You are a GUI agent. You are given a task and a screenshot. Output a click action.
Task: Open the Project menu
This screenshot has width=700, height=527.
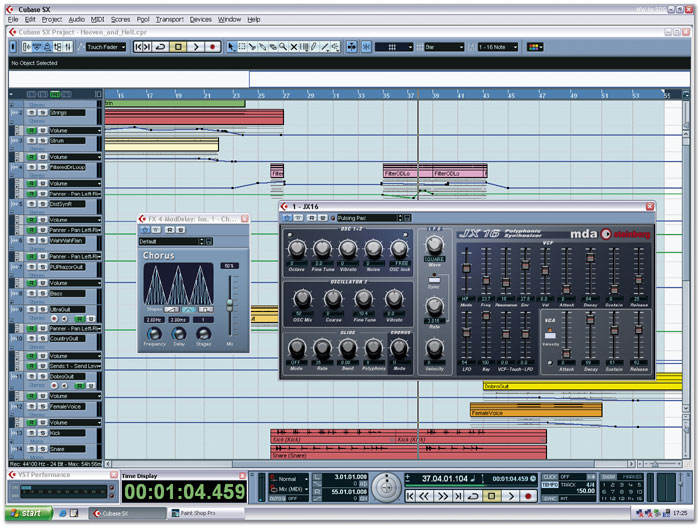coord(52,20)
